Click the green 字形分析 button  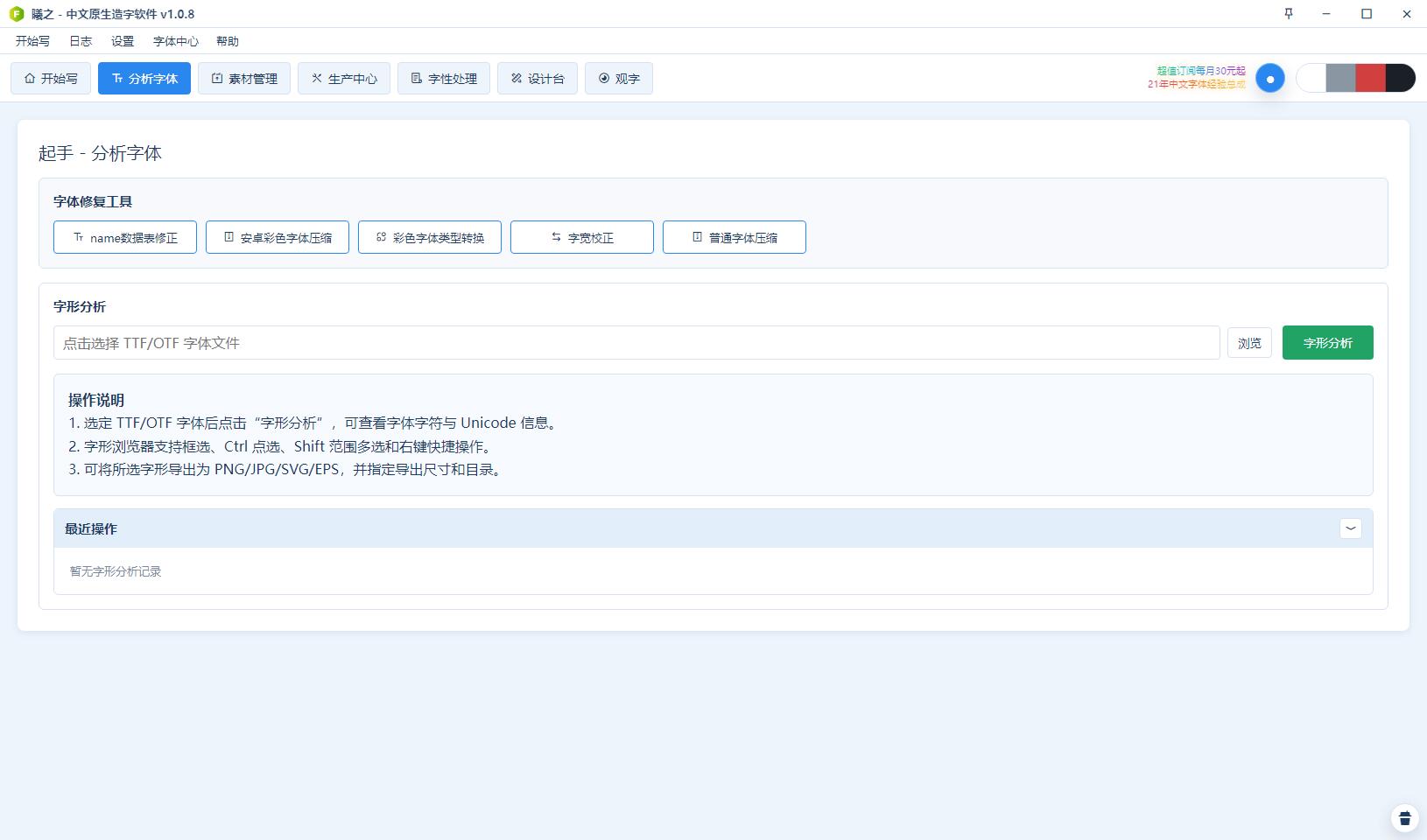tap(1327, 343)
